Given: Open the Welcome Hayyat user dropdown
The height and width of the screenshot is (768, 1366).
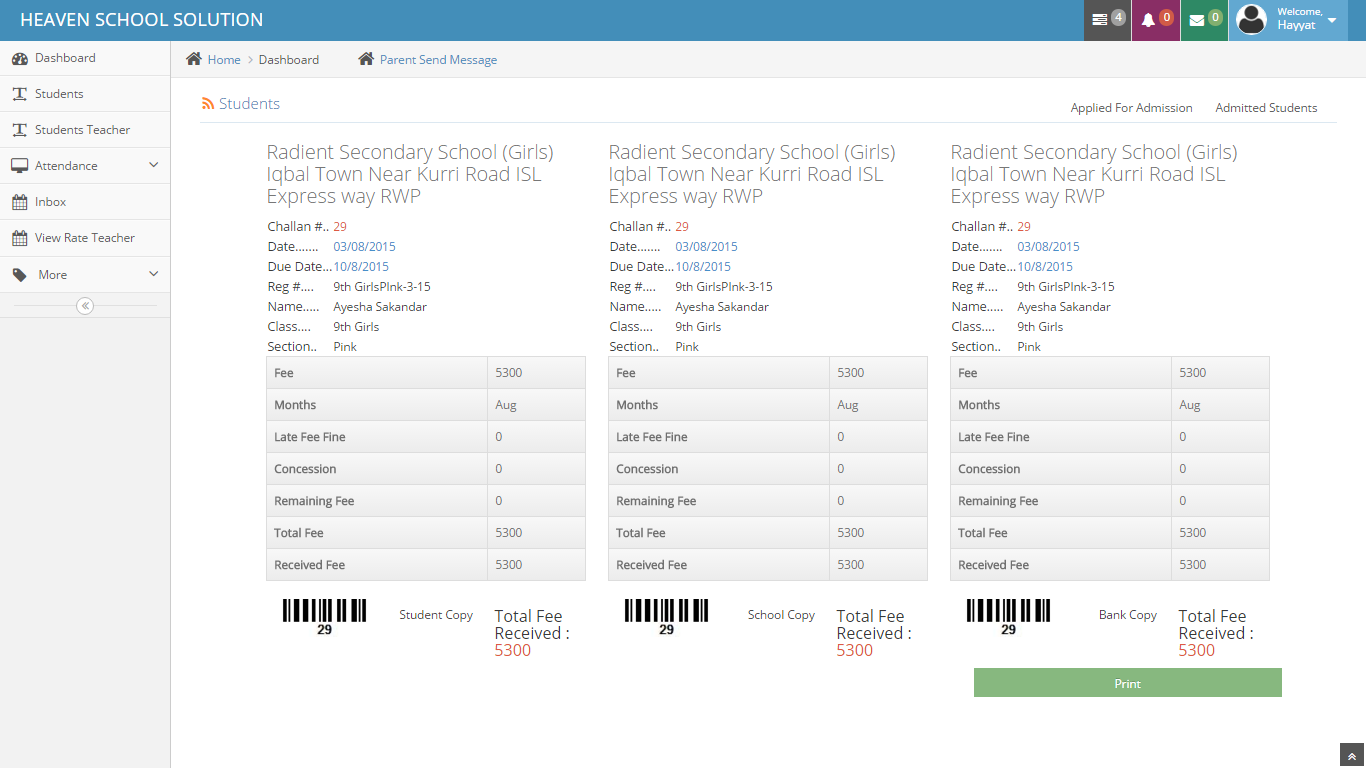Looking at the screenshot, I should point(1331,20).
